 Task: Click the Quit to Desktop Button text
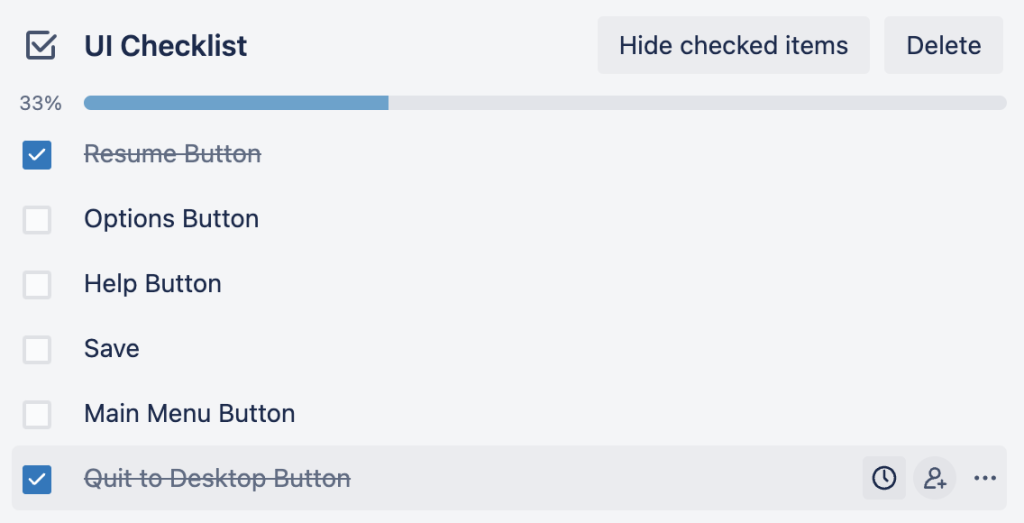(x=217, y=479)
